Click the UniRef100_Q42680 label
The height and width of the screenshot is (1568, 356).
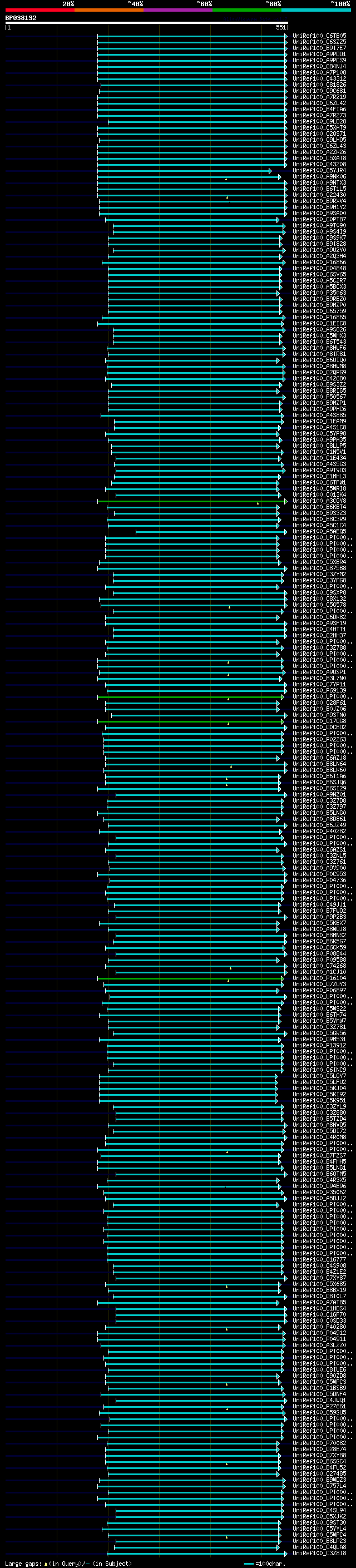coord(319,379)
